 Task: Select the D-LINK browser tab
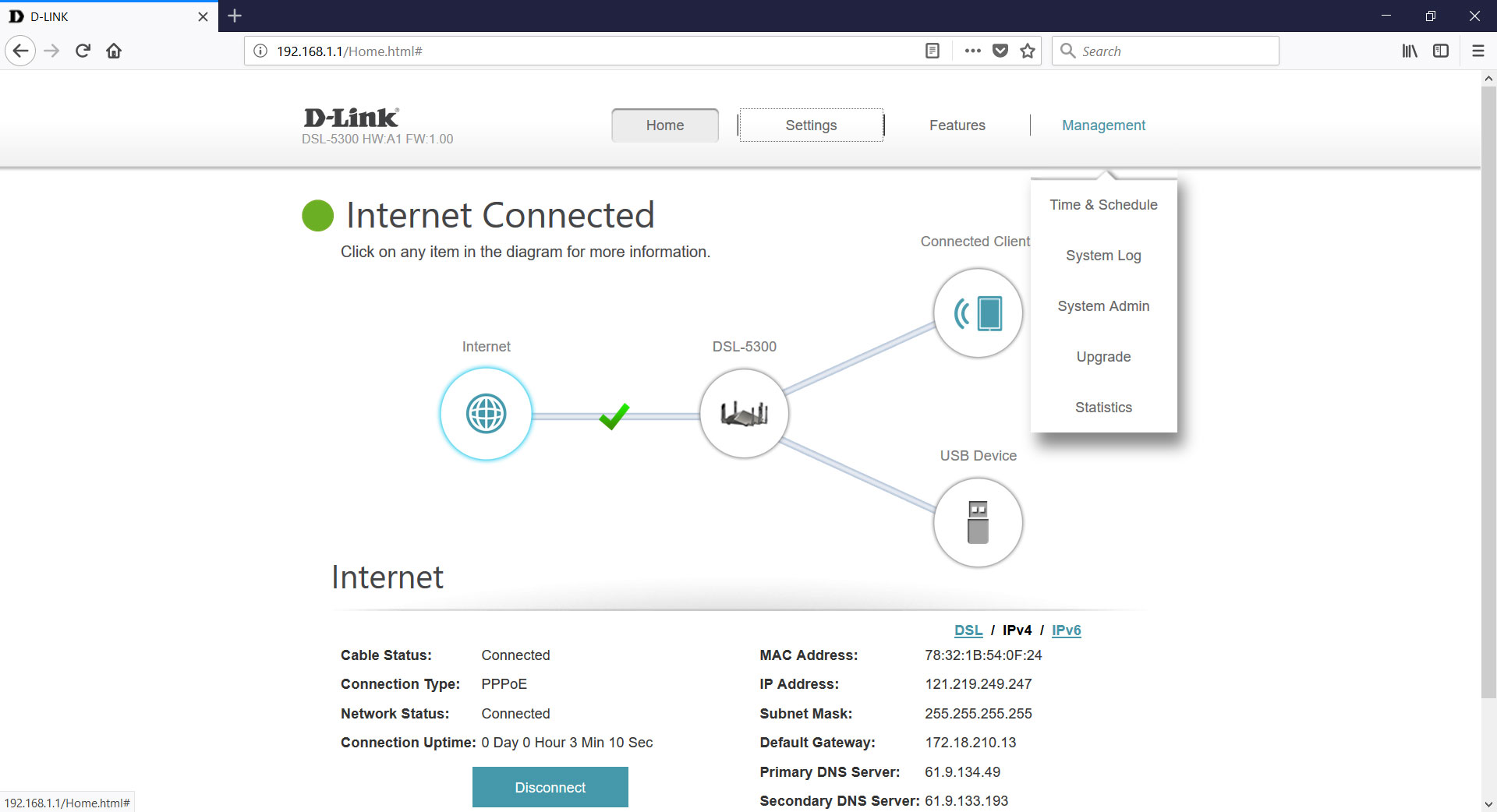tap(109, 16)
